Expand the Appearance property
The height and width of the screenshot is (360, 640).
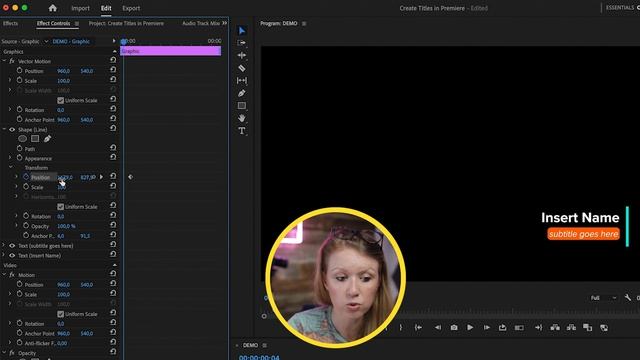tap(10, 158)
